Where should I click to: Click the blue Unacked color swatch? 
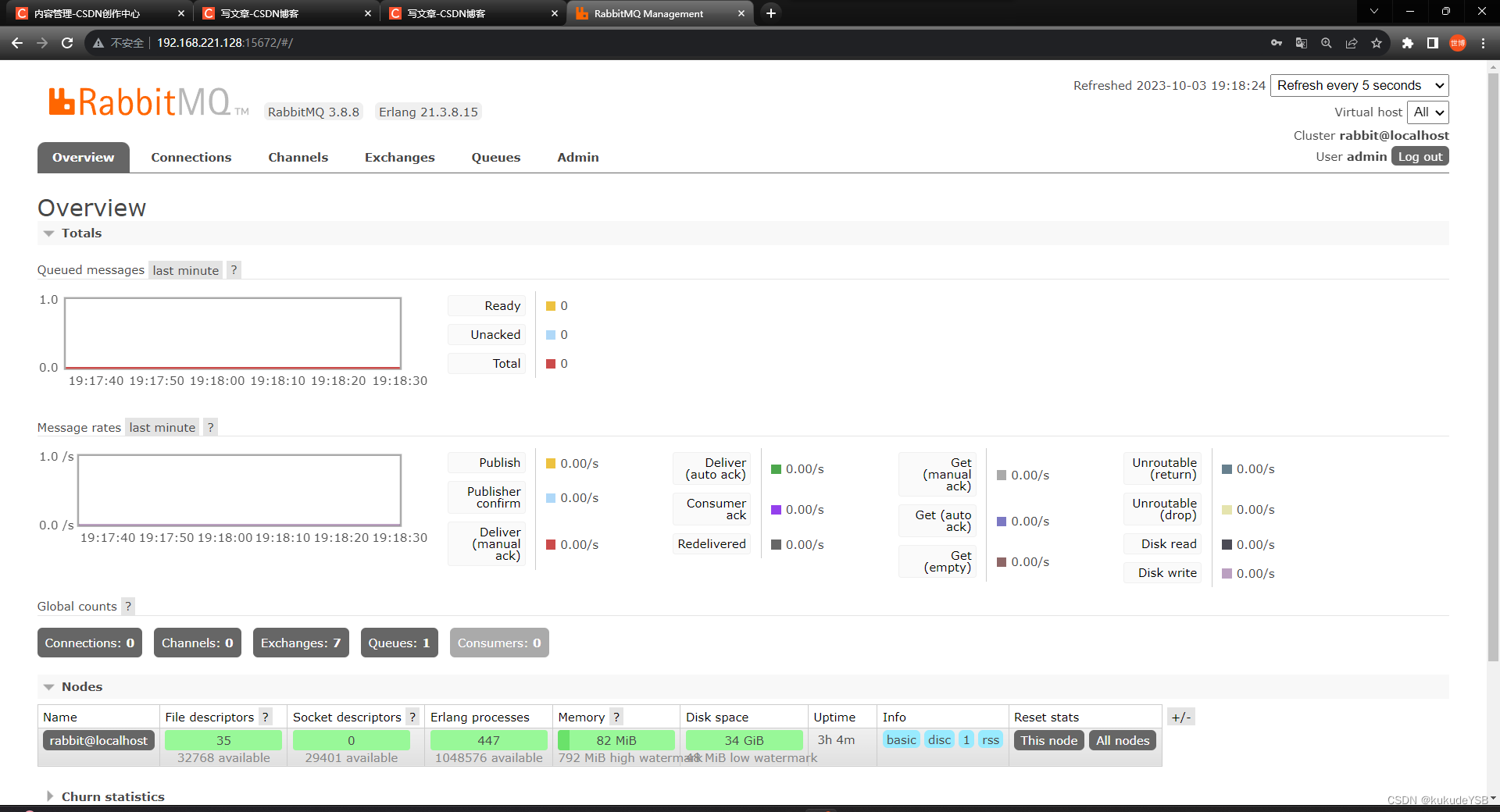(x=551, y=335)
